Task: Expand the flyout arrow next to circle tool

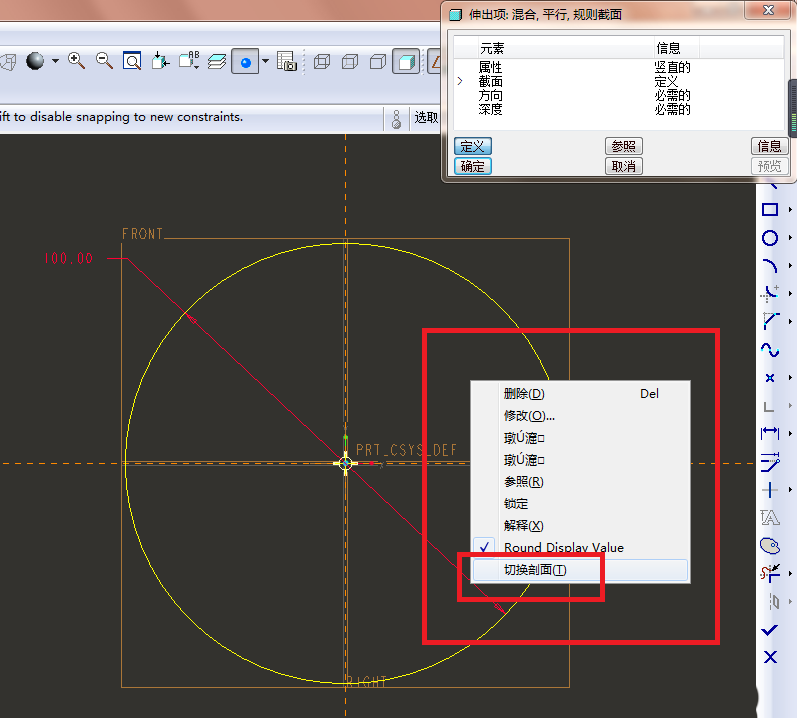Action: [x=790, y=238]
